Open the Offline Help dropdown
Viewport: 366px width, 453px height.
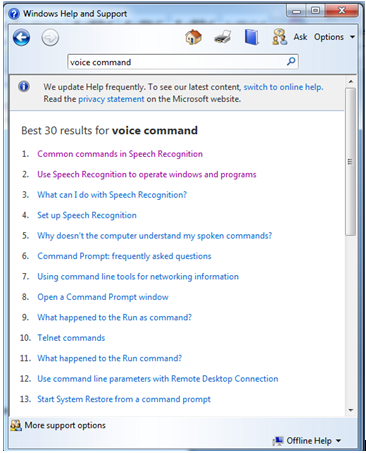point(314,441)
